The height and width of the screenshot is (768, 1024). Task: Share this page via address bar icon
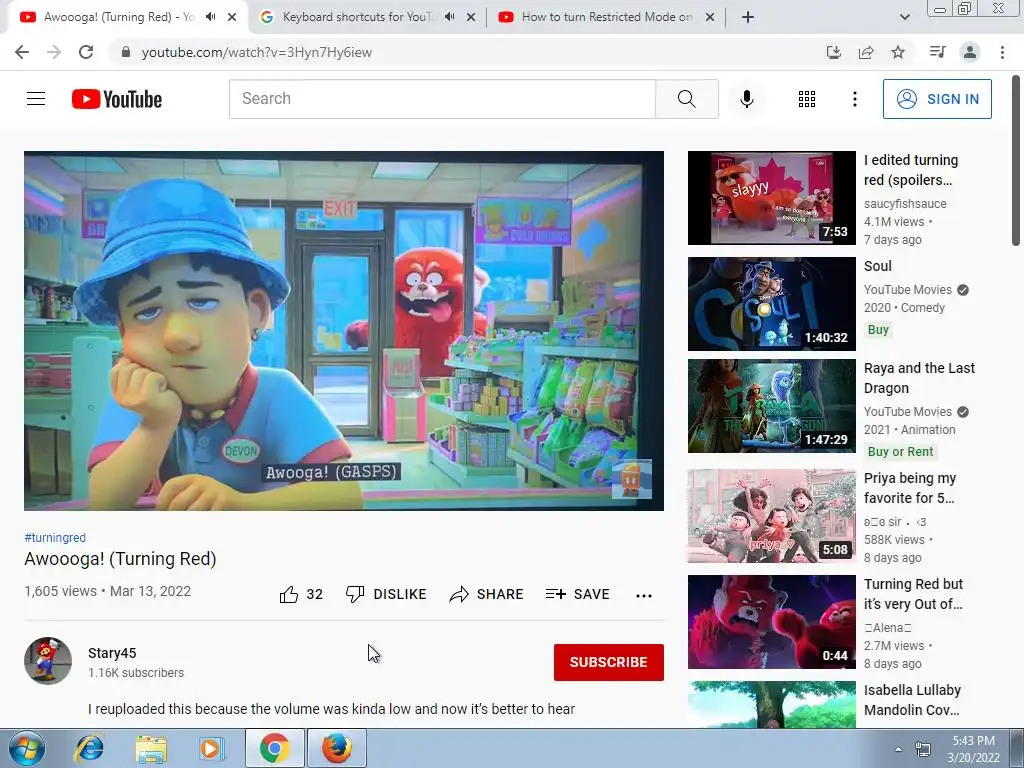(866, 52)
